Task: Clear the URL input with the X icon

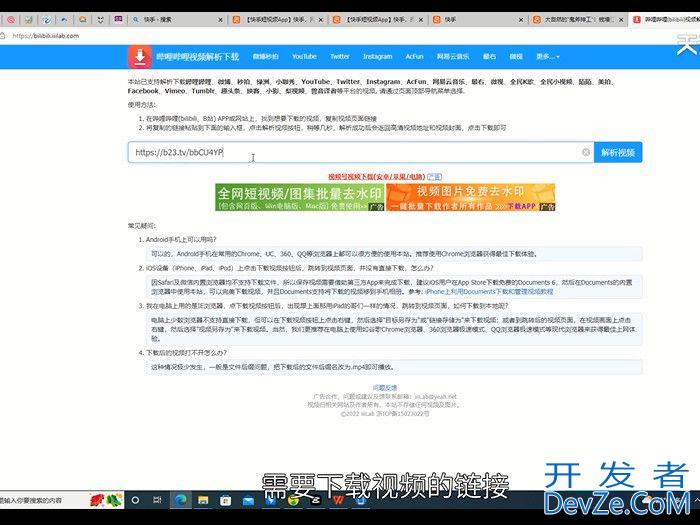Action: pos(586,152)
